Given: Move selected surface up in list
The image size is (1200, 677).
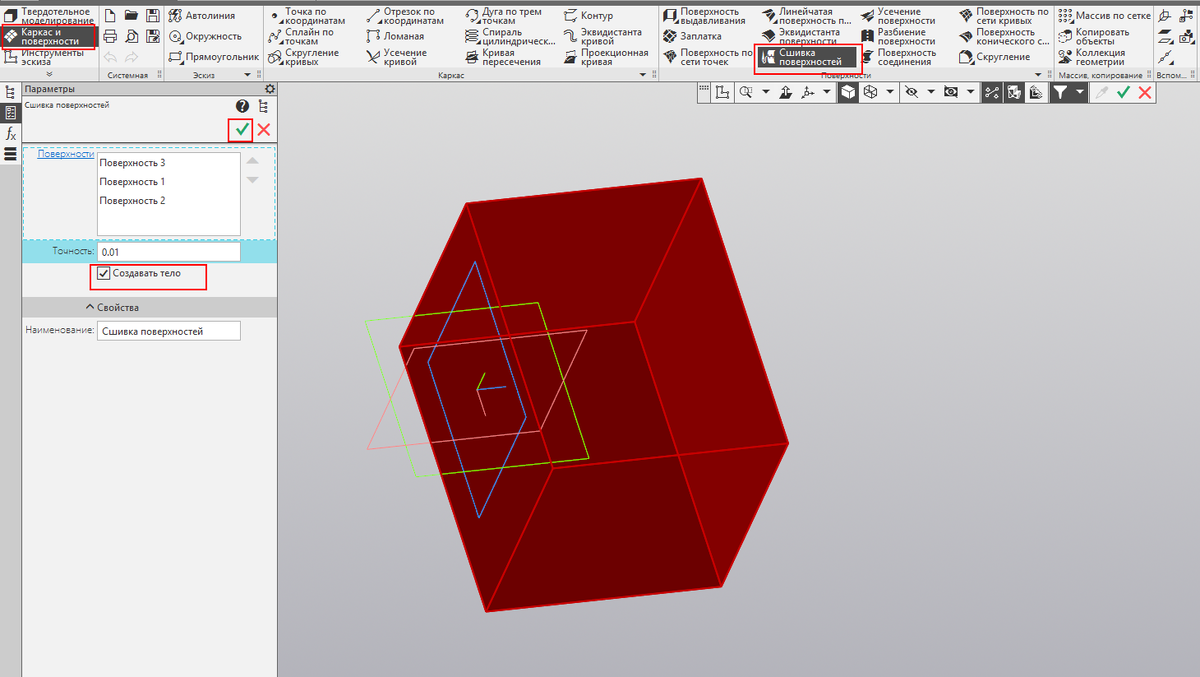Looking at the screenshot, I should [252, 161].
